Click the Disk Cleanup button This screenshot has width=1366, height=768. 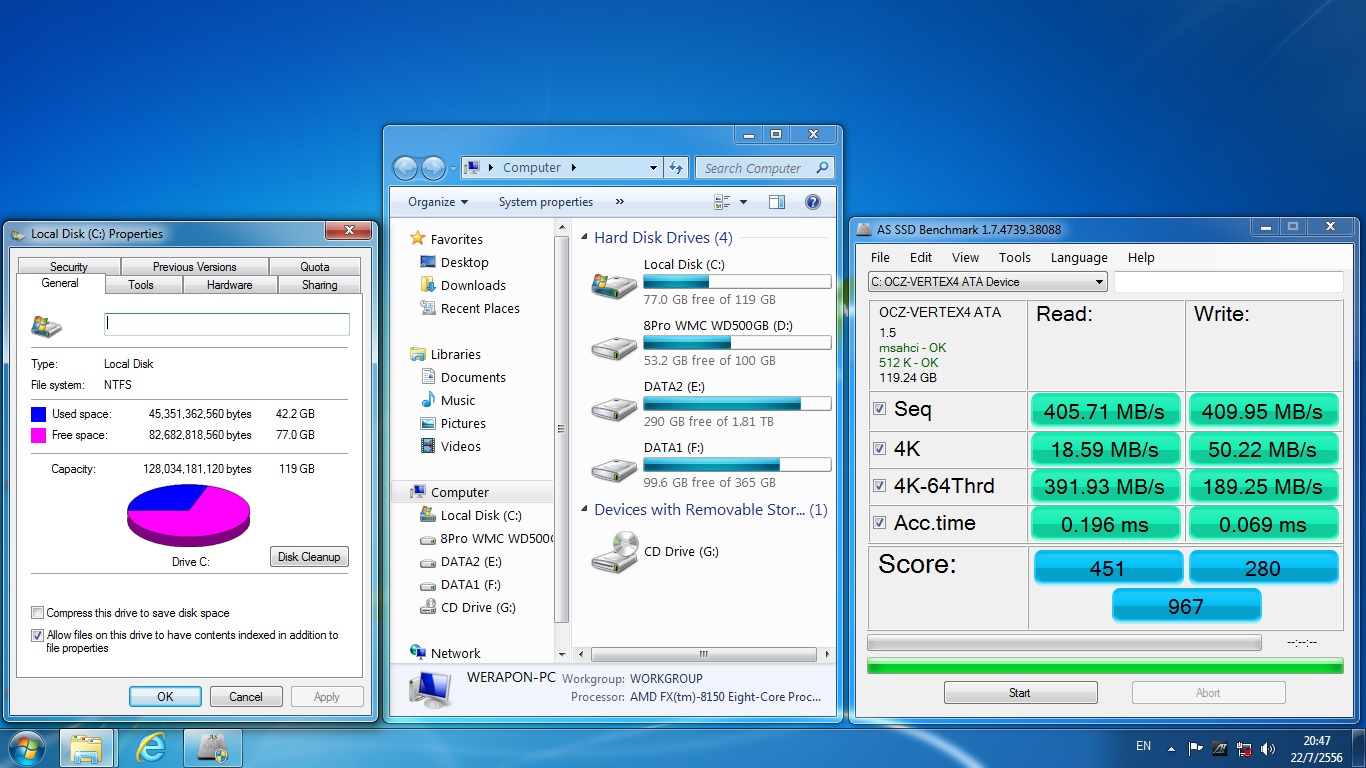309,557
